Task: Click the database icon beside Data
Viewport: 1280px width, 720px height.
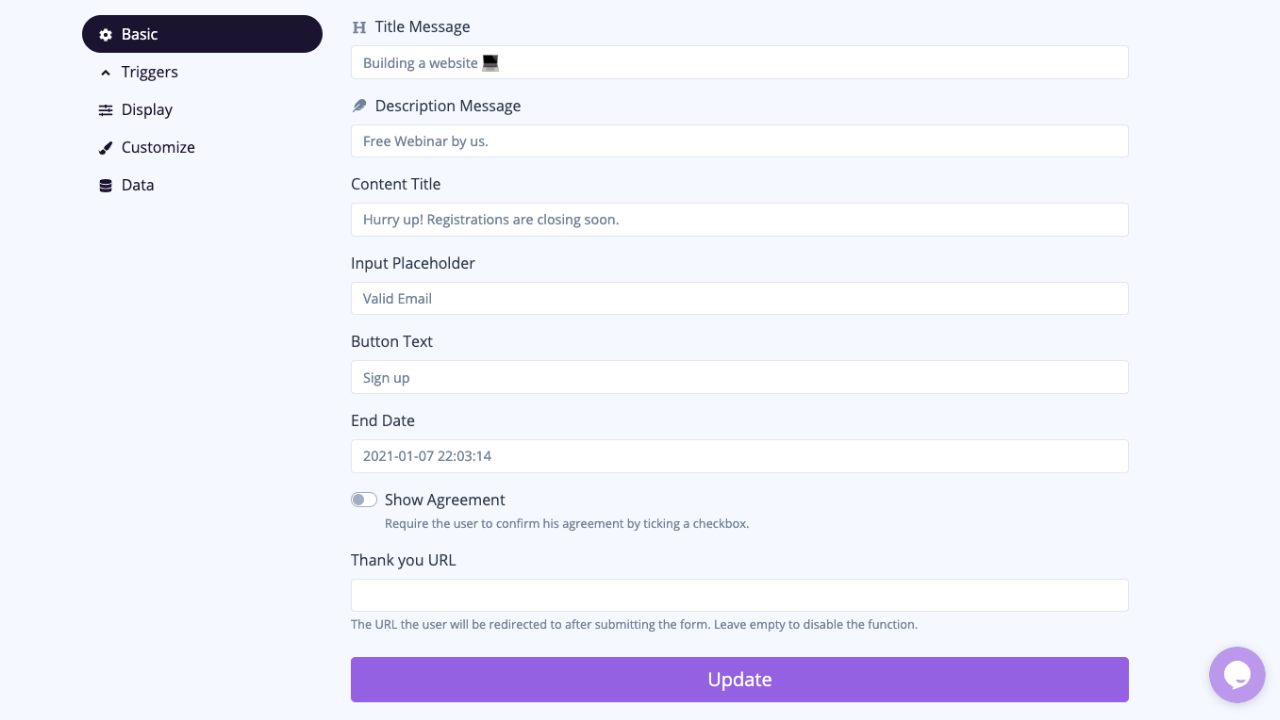Action: click(106, 185)
